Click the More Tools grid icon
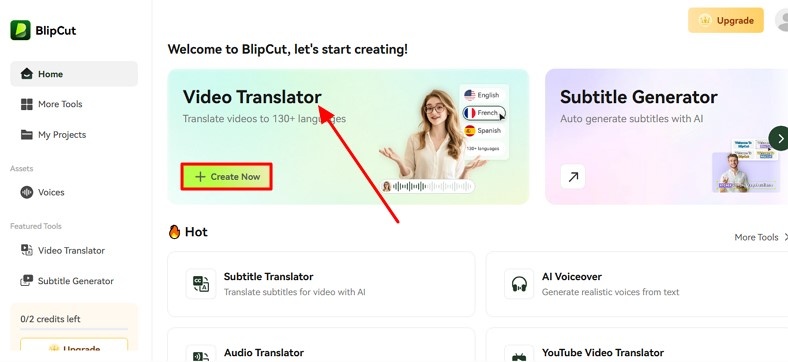The width and height of the screenshot is (788, 362). click(x=27, y=104)
